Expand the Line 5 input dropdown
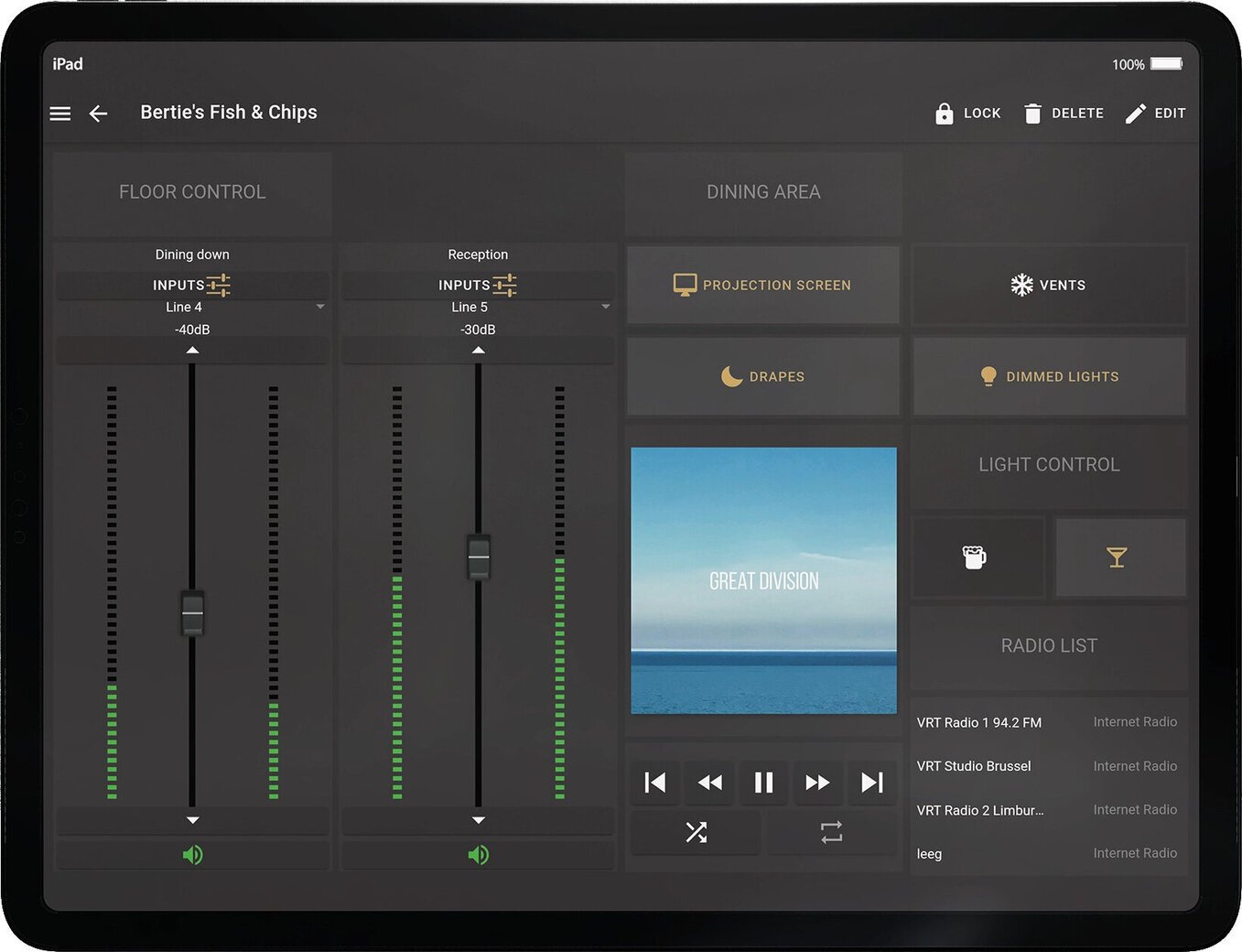The height and width of the screenshot is (952, 1242). 605,307
